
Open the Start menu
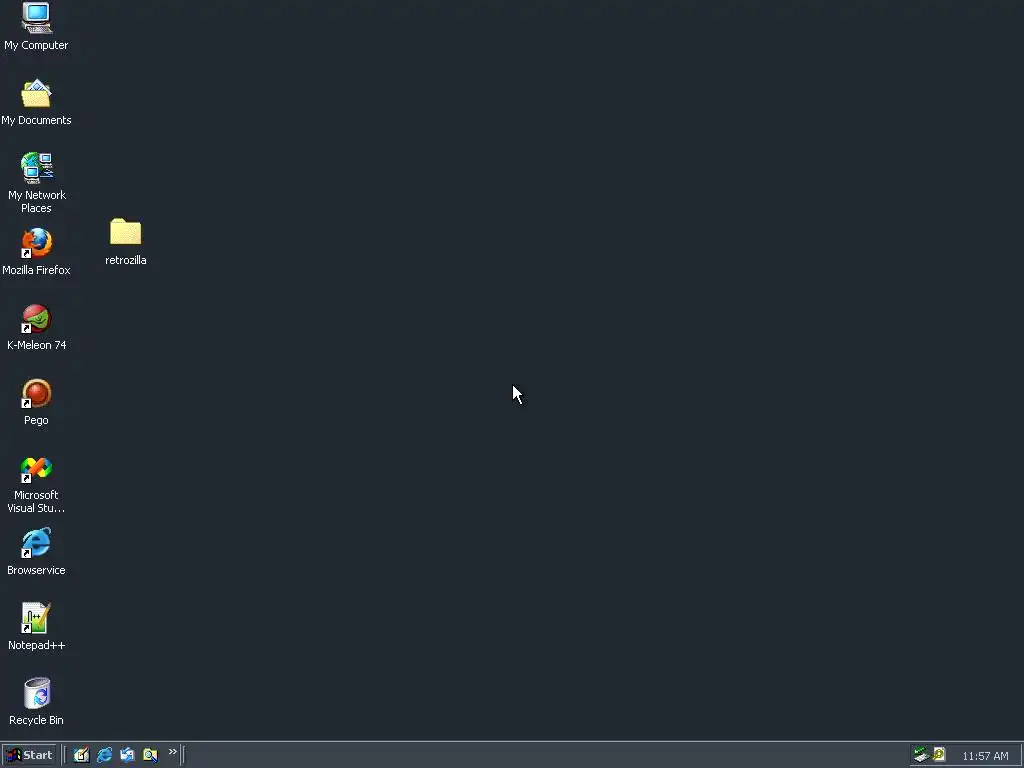click(29, 755)
